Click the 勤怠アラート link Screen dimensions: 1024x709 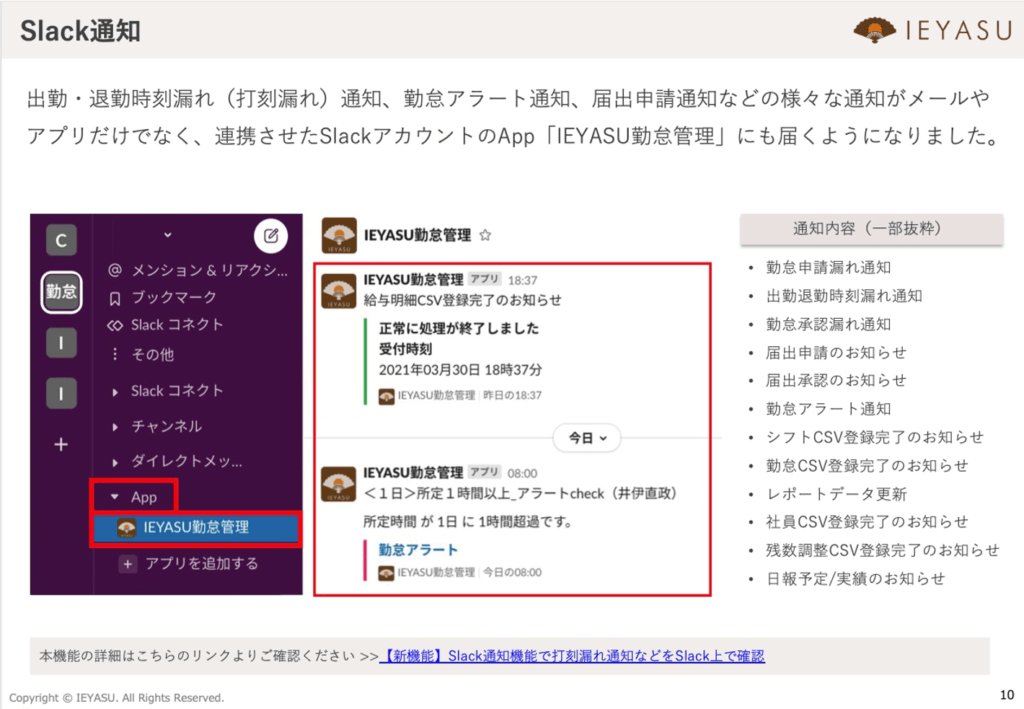pyautogui.click(x=418, y=550)
